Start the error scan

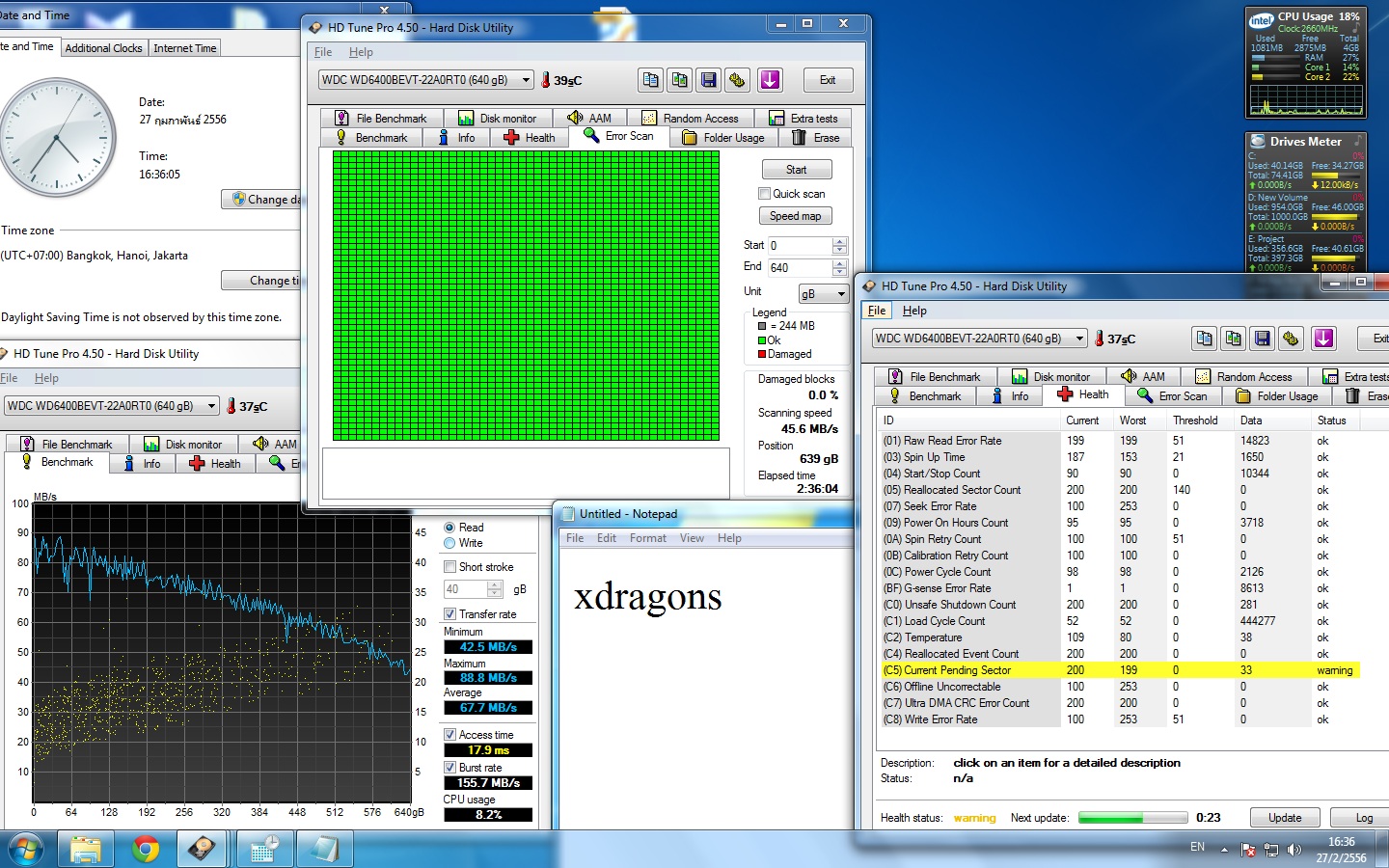pyautogui.click(x=796, y=170)
